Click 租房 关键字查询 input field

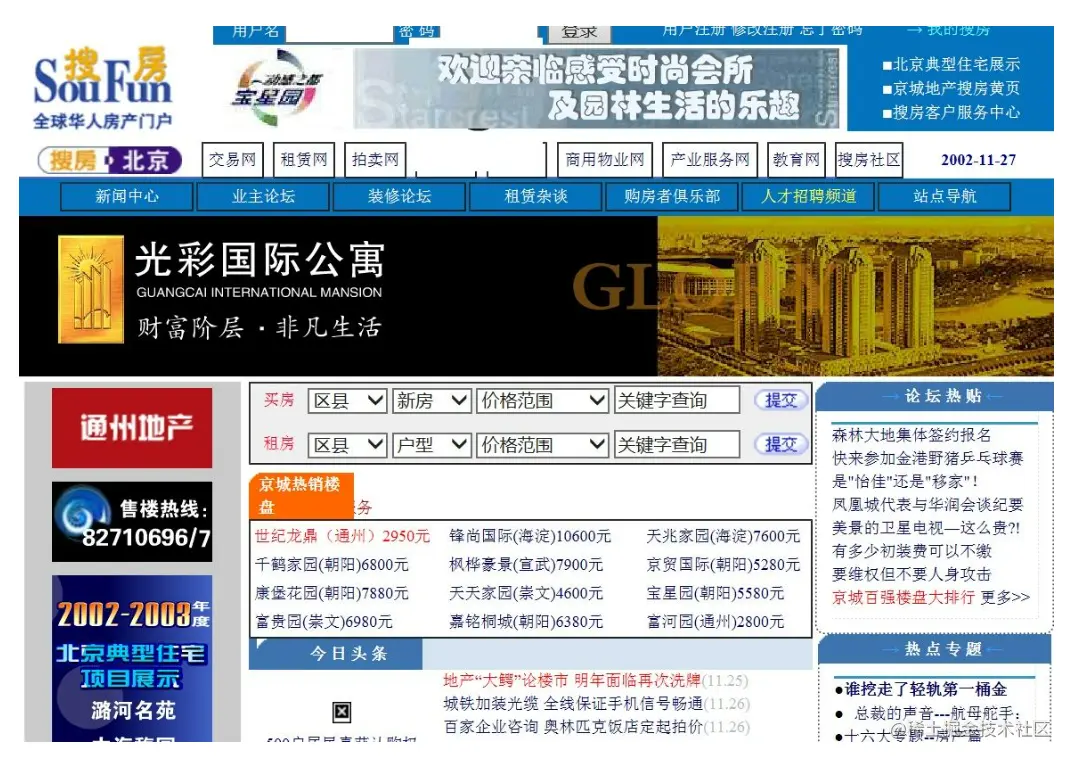(677, 445)
